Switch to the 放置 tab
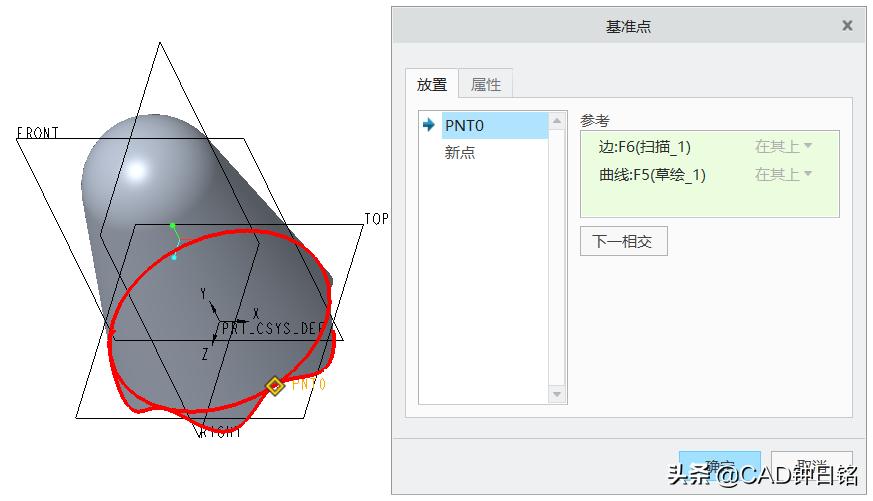This screenshot has height=501, width=873. 432,84
